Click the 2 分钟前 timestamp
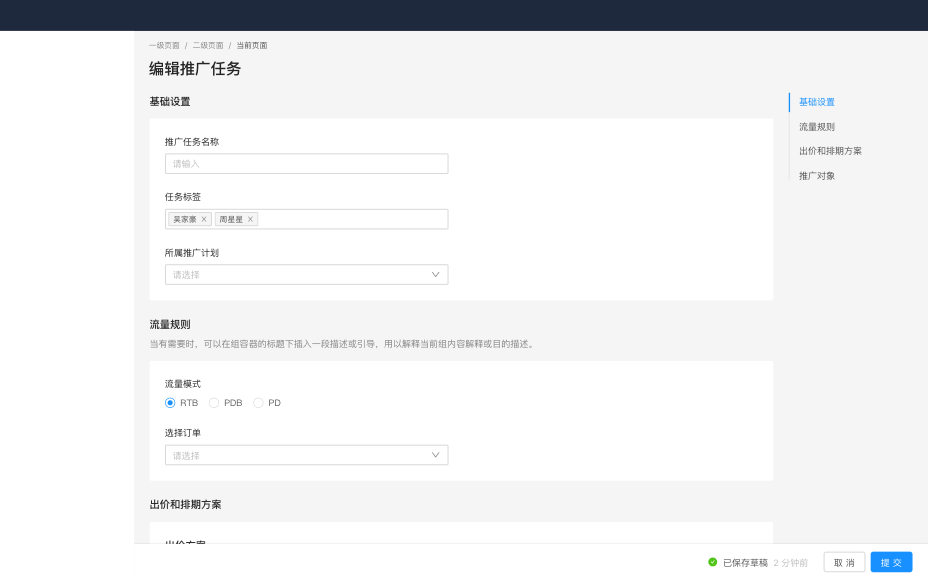Image resolution: width=928 pixels, height=580 pixels. click(x=790, y=563)
